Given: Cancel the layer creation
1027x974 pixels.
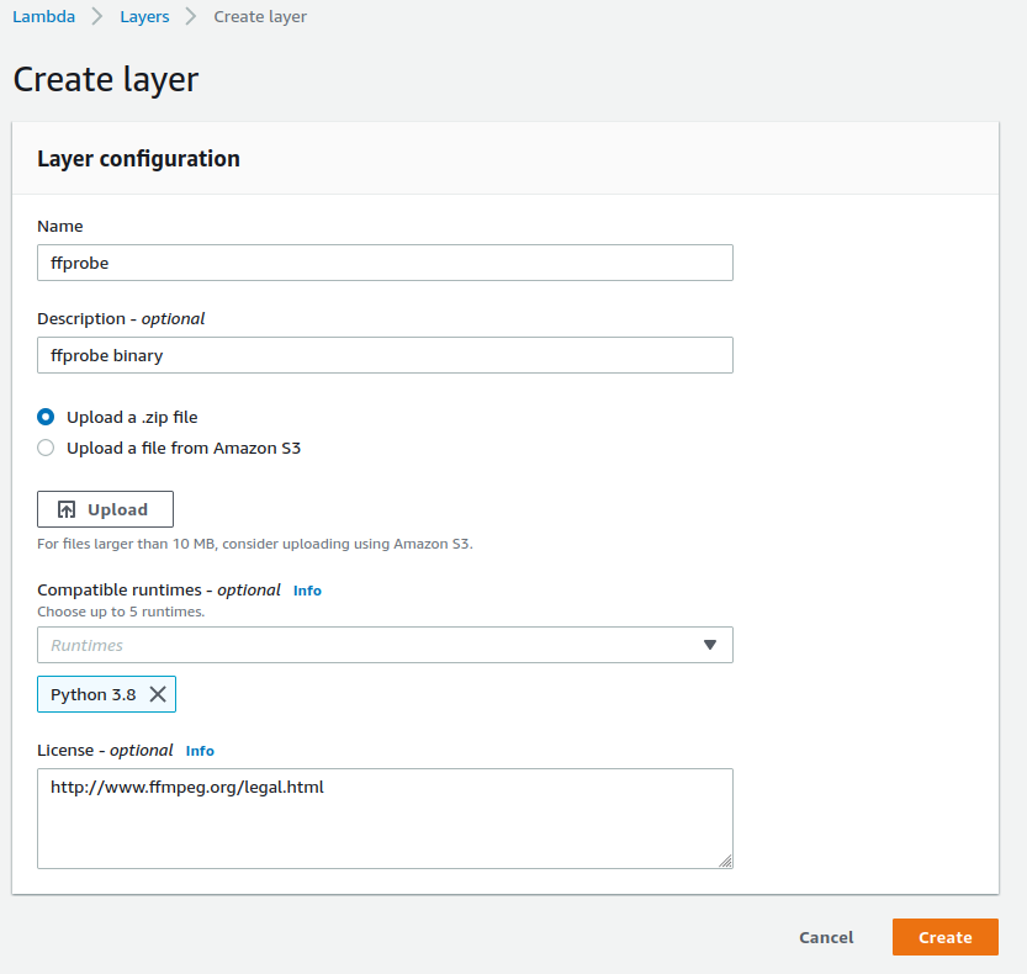Looking at the screenshot, I should pos(826,937).
